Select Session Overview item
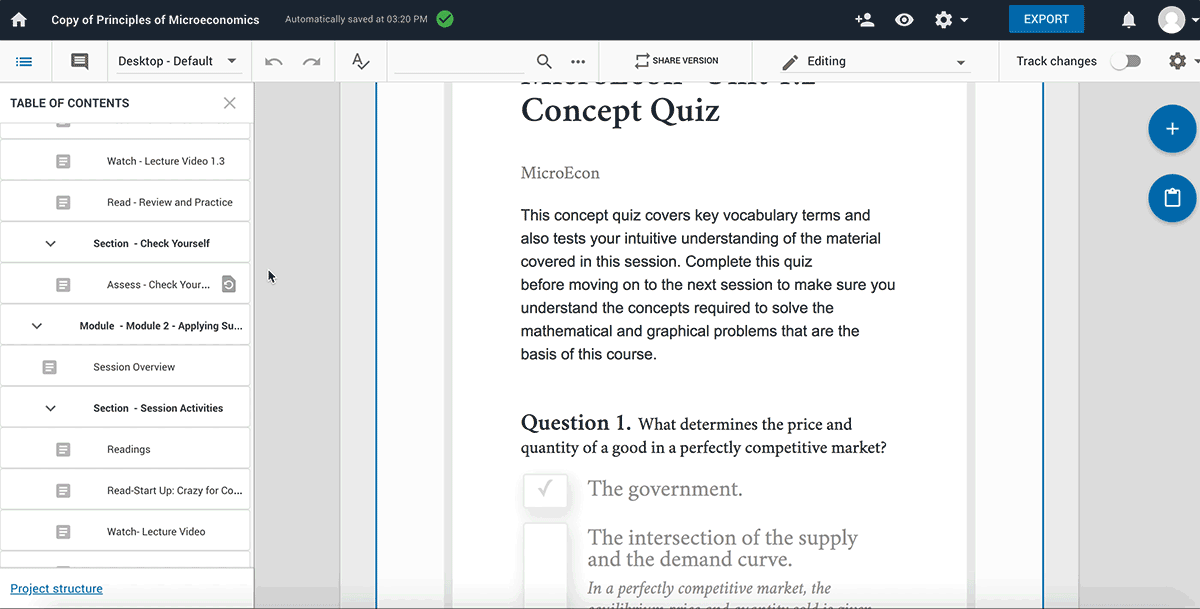 tap(134, 367)
